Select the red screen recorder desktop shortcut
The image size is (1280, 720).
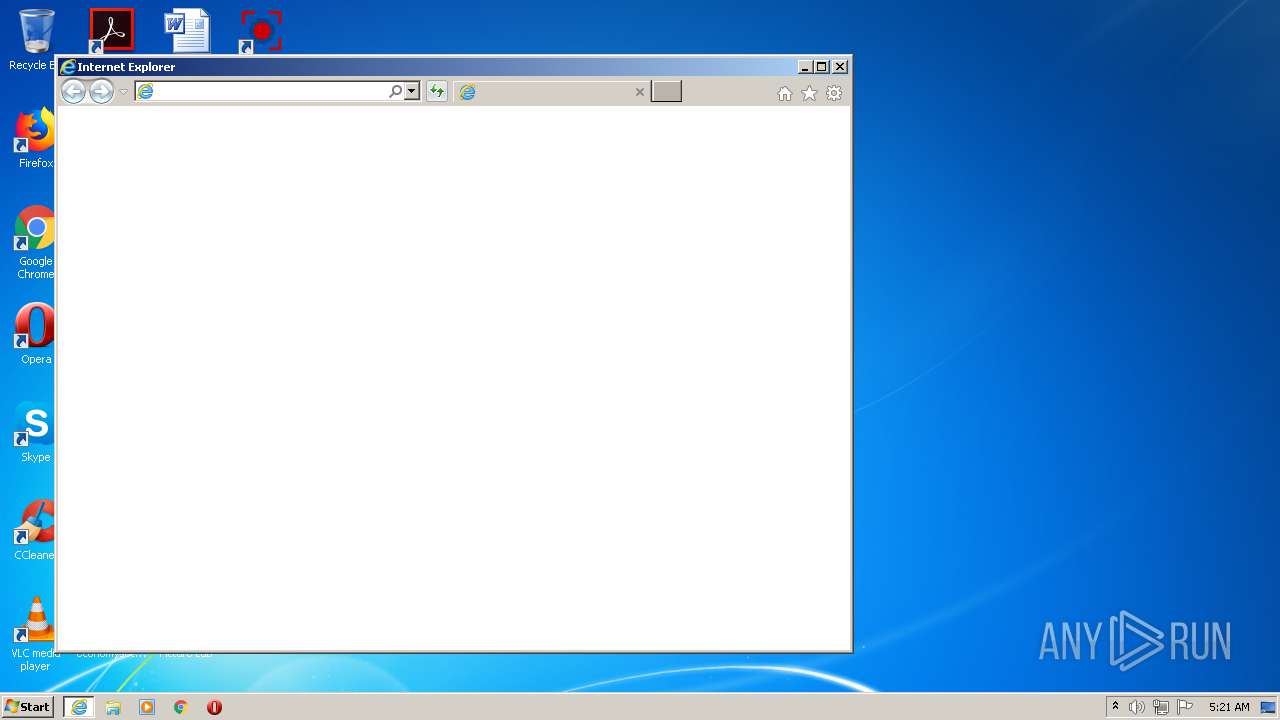pos(261,31)
